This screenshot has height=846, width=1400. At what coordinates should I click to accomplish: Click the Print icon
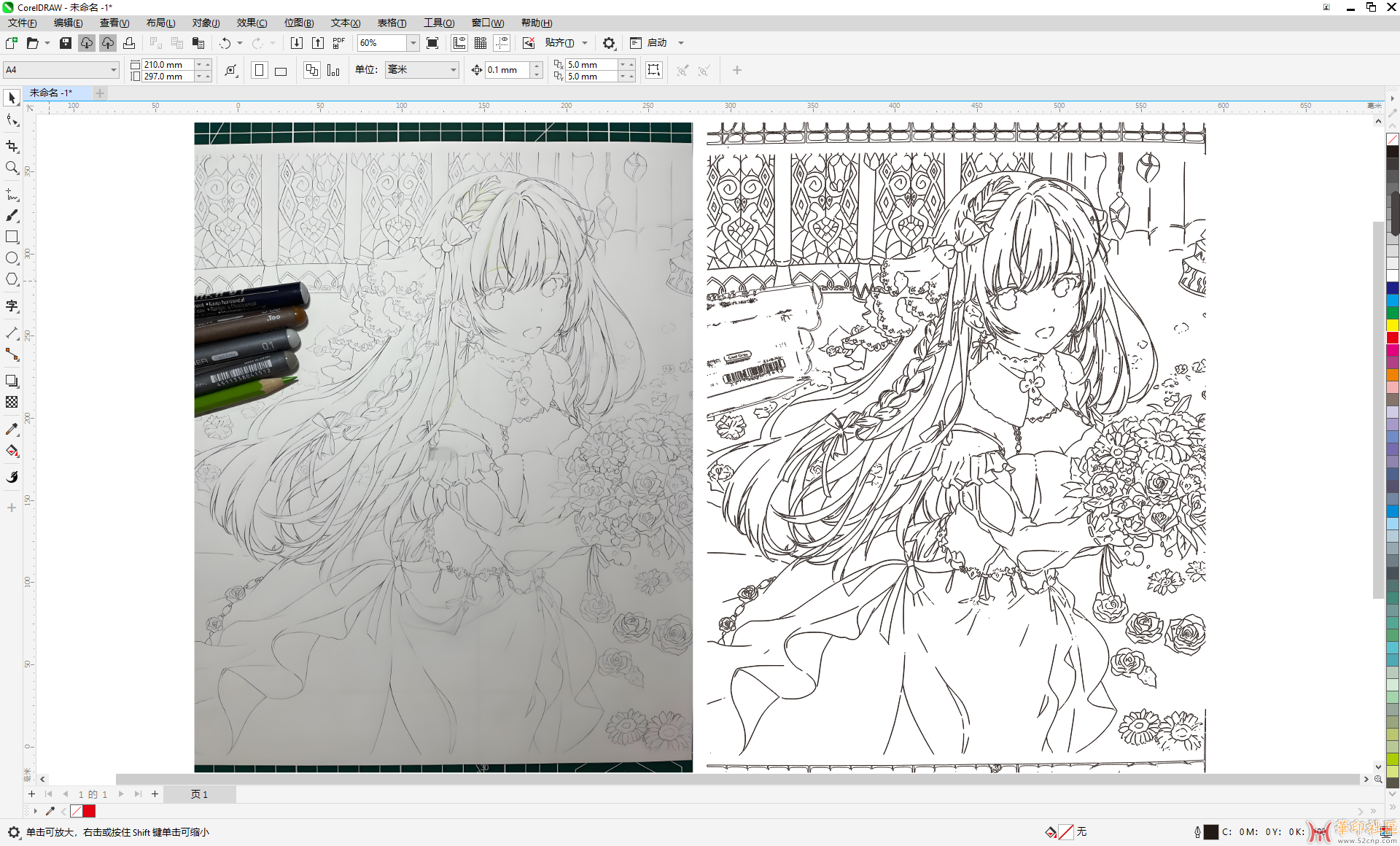pyautogui.click(x=129, y=43)
